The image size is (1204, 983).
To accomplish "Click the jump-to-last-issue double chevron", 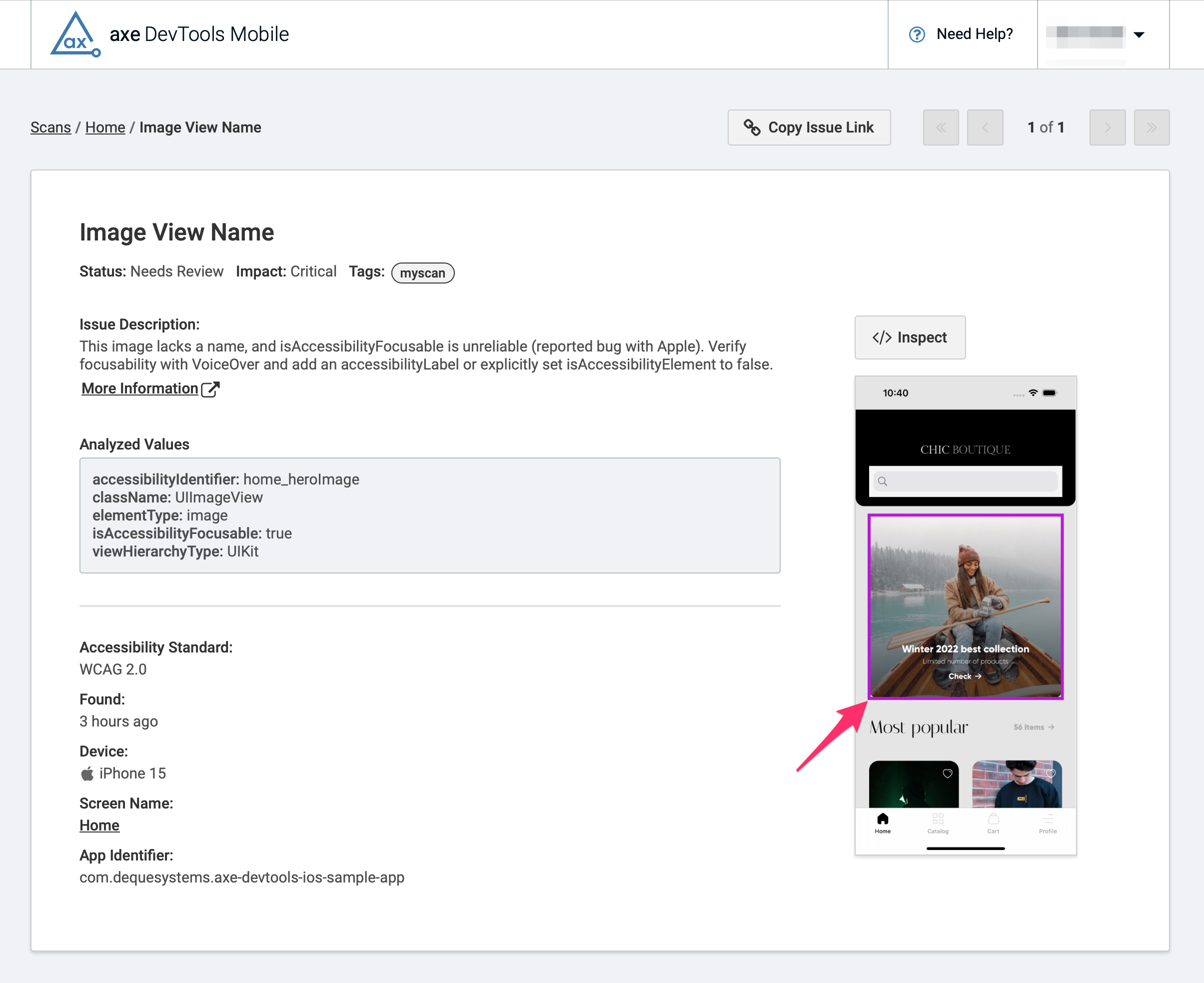I will click(1152, 127).
